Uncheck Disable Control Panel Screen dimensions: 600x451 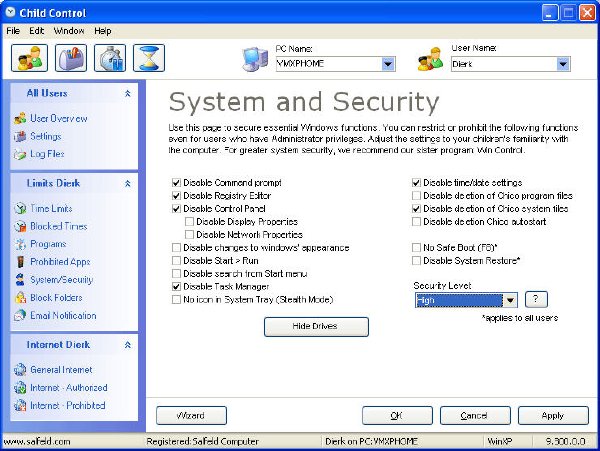tap(176, 209)
